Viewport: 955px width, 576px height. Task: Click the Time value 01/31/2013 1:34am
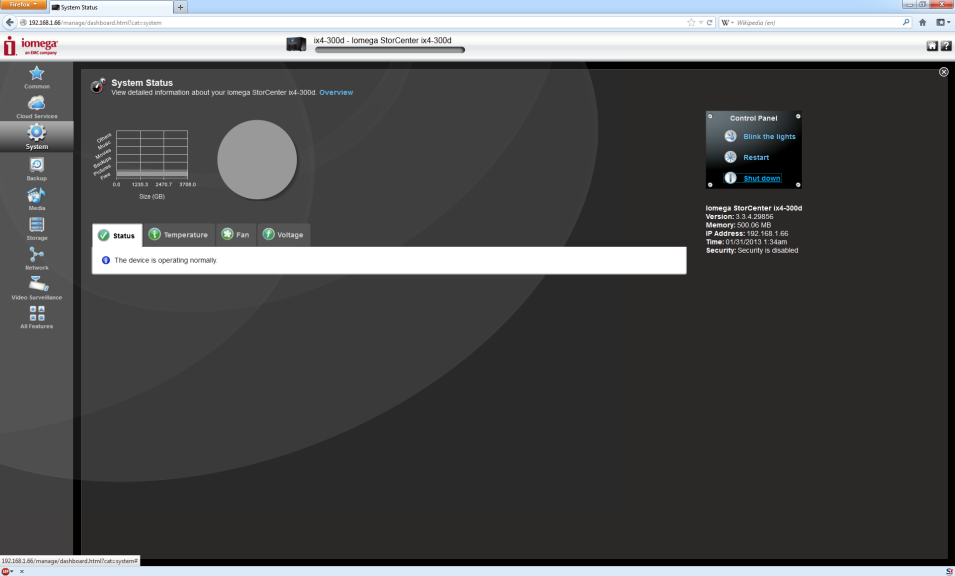coord(756,242)
